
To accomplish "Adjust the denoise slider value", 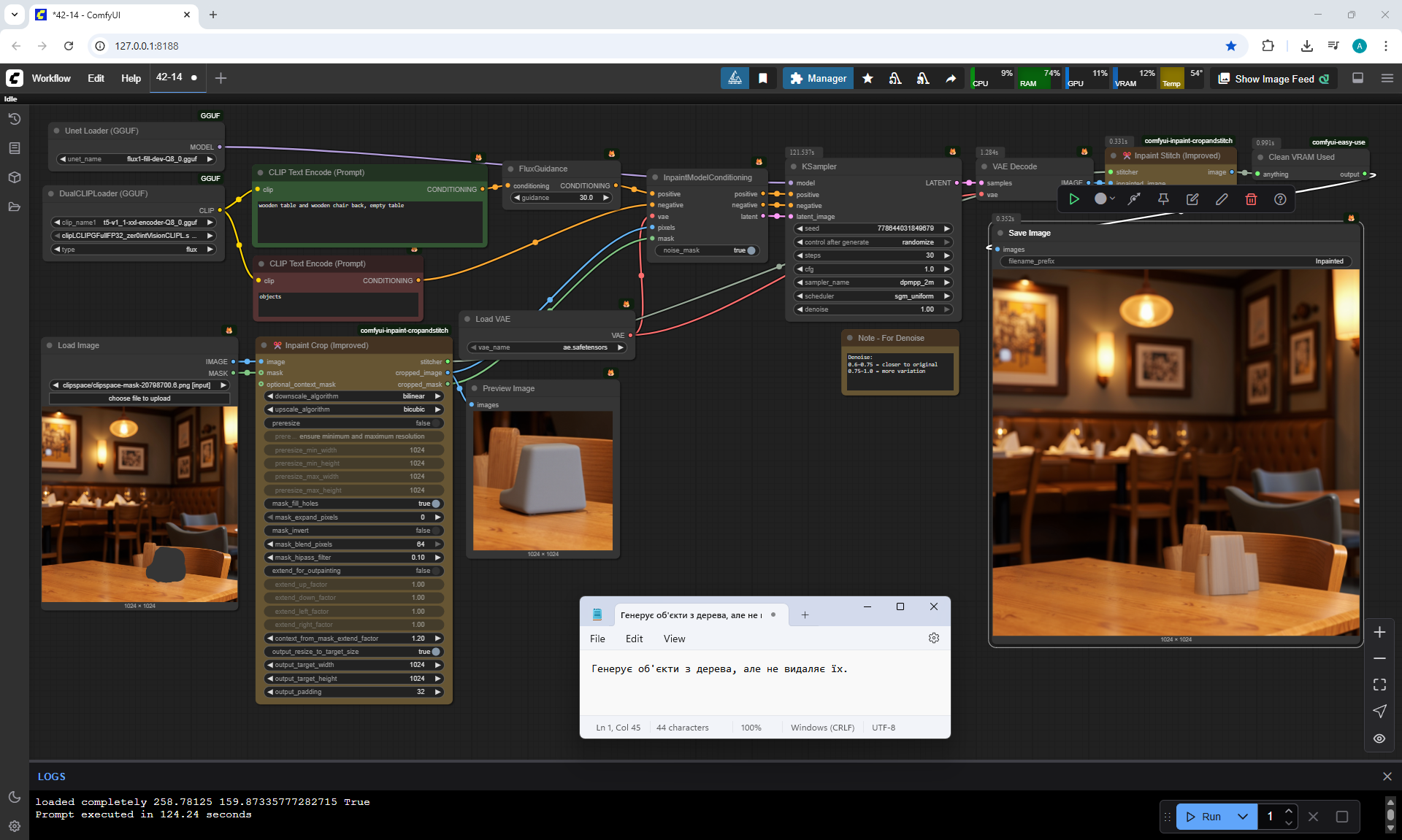I will pyautogui.click(x=873, y=309).
